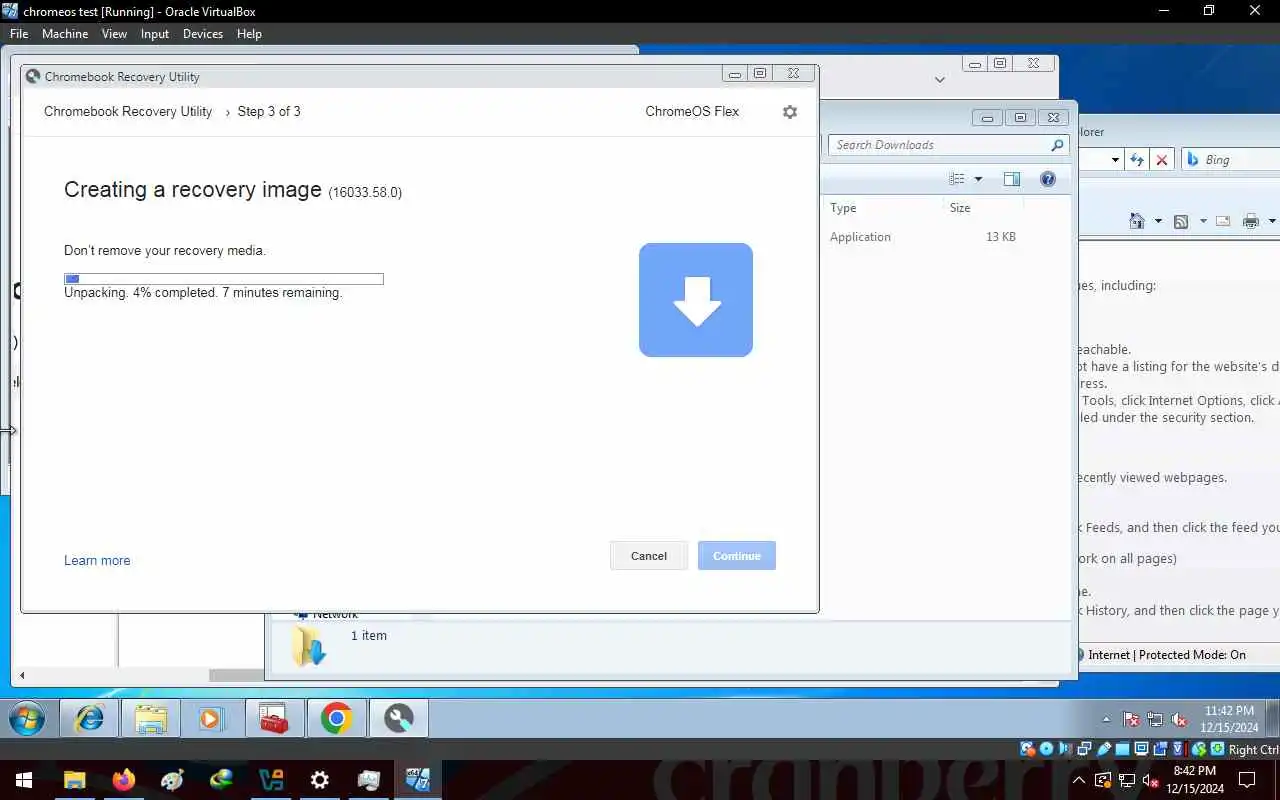Open the VirtualBox Input menu
Screen dimensions: 1280x800
coord(155,34)
